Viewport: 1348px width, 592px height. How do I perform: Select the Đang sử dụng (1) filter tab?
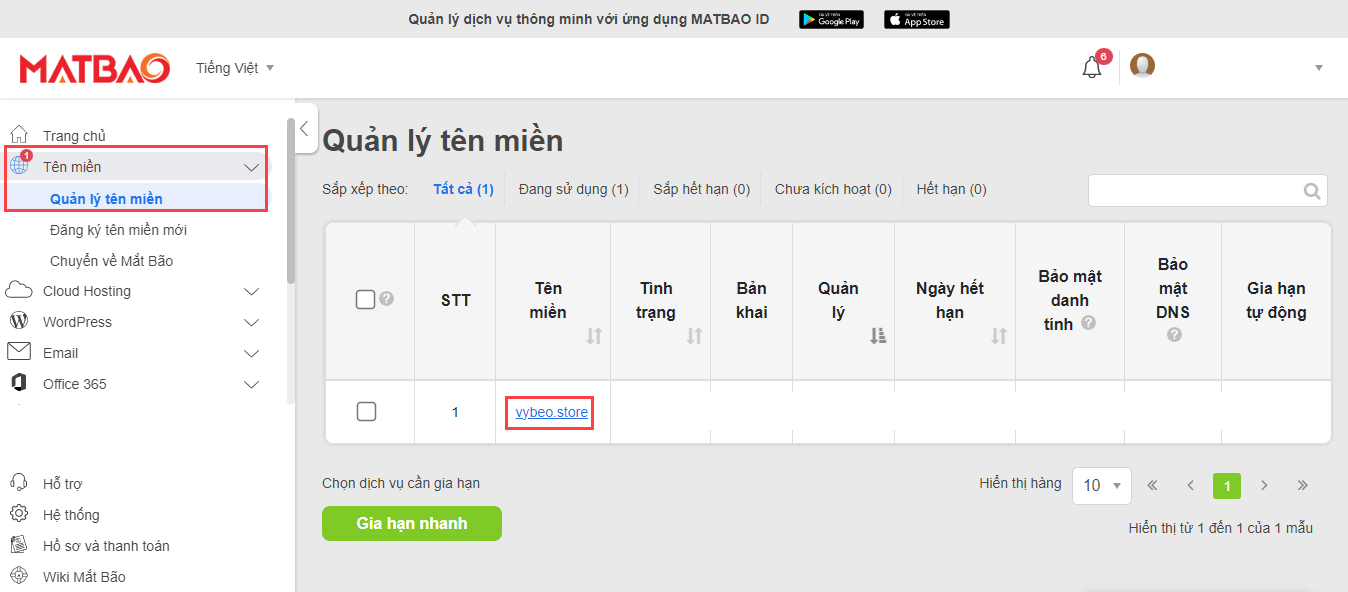(573, 189)
